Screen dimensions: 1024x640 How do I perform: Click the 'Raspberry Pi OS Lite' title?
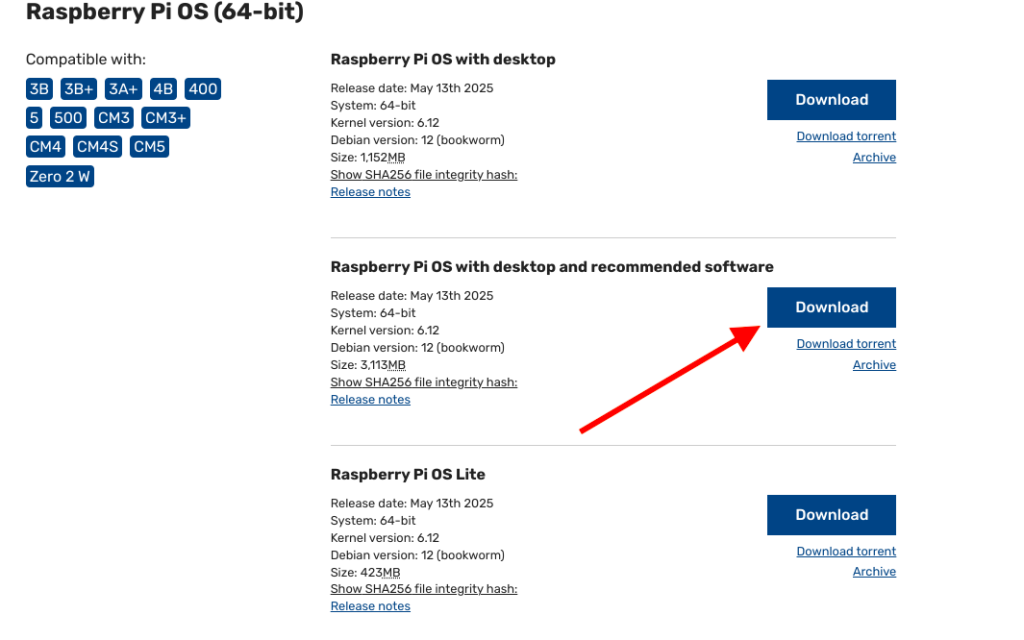click(408, 475)
